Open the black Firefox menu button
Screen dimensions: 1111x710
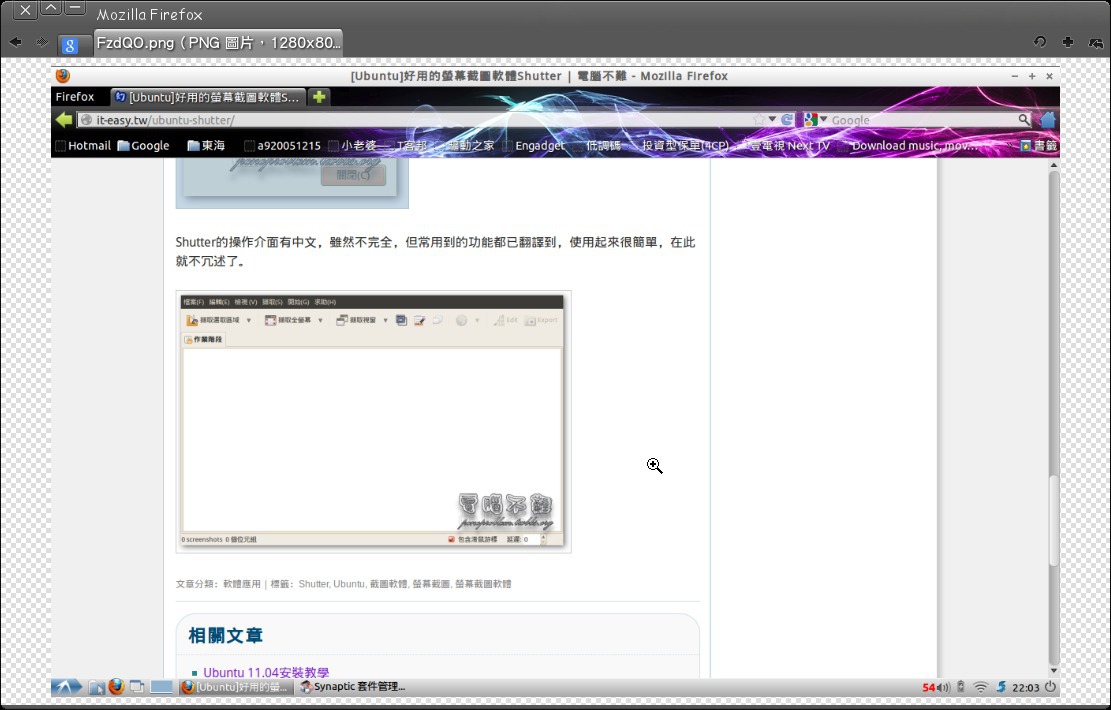click(75, 97)
